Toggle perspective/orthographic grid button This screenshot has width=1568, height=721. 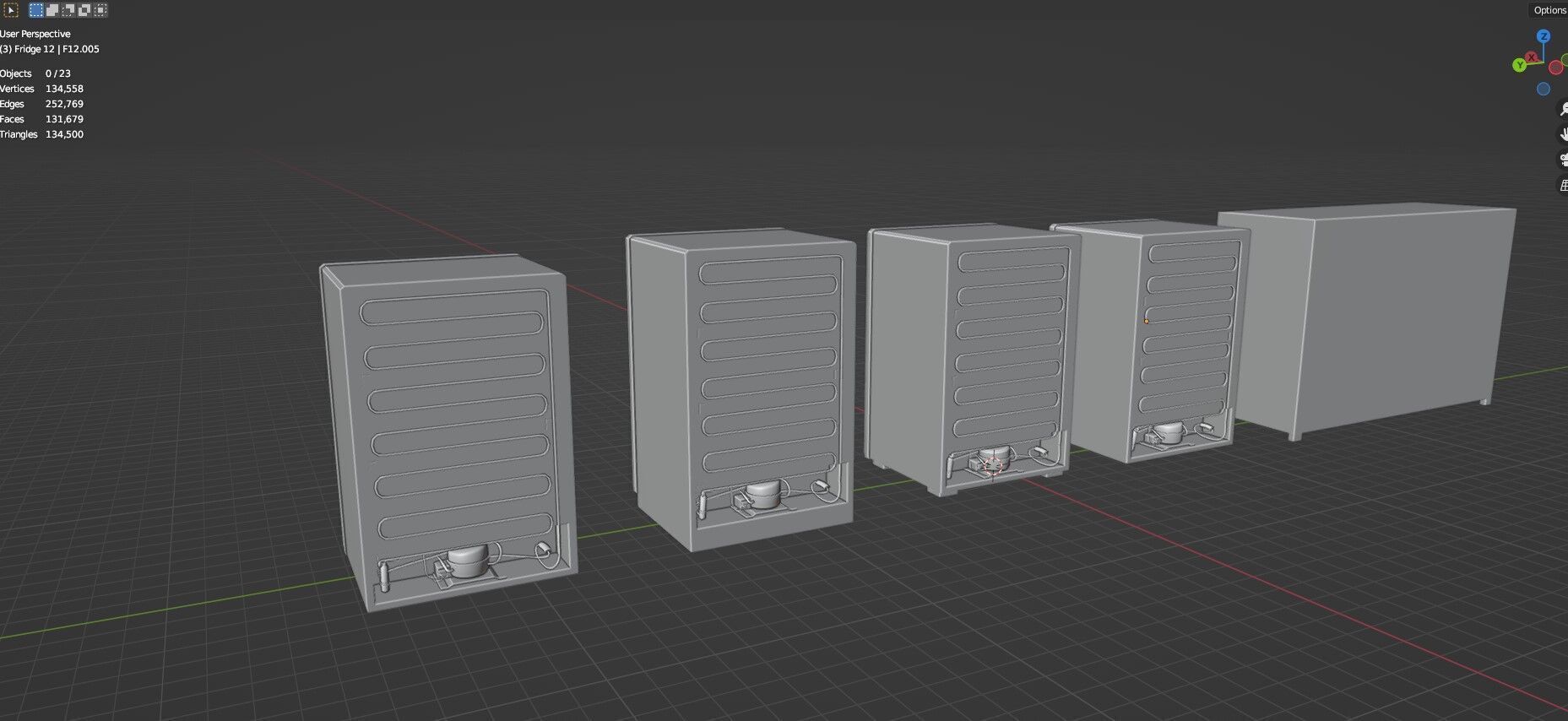(1563, 185)
